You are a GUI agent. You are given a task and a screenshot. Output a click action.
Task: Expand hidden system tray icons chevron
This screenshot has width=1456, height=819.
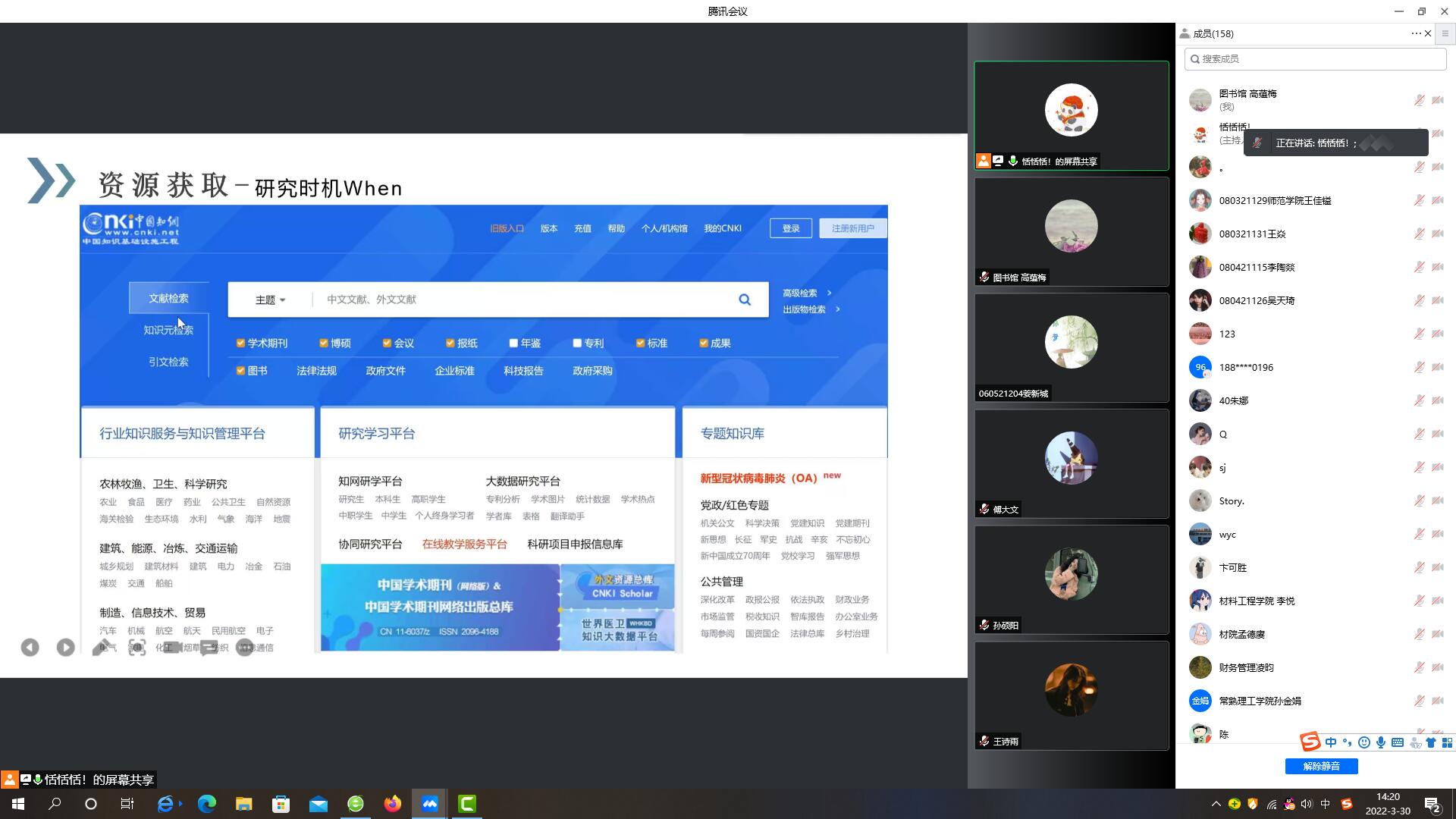pos(1216,804)
